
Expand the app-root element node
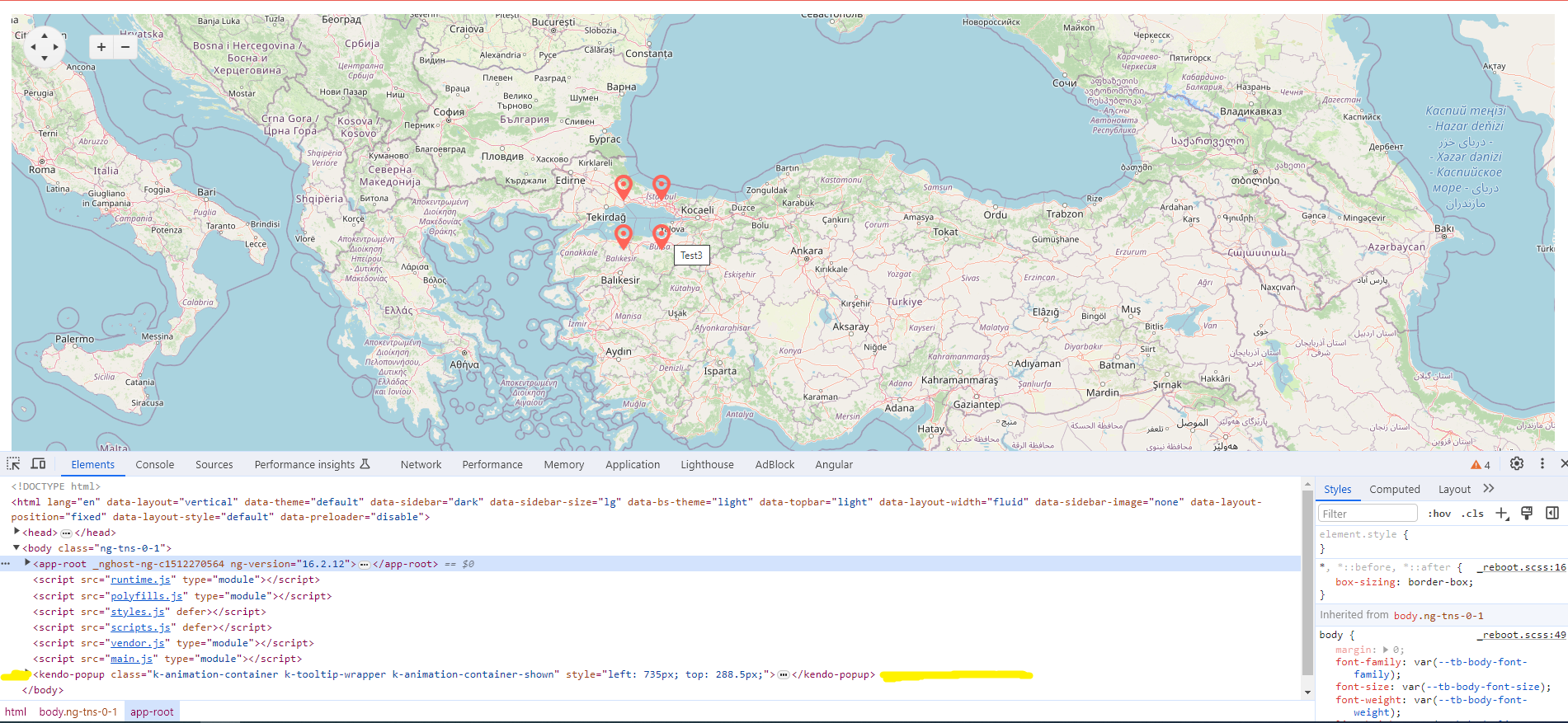(27, 563)
